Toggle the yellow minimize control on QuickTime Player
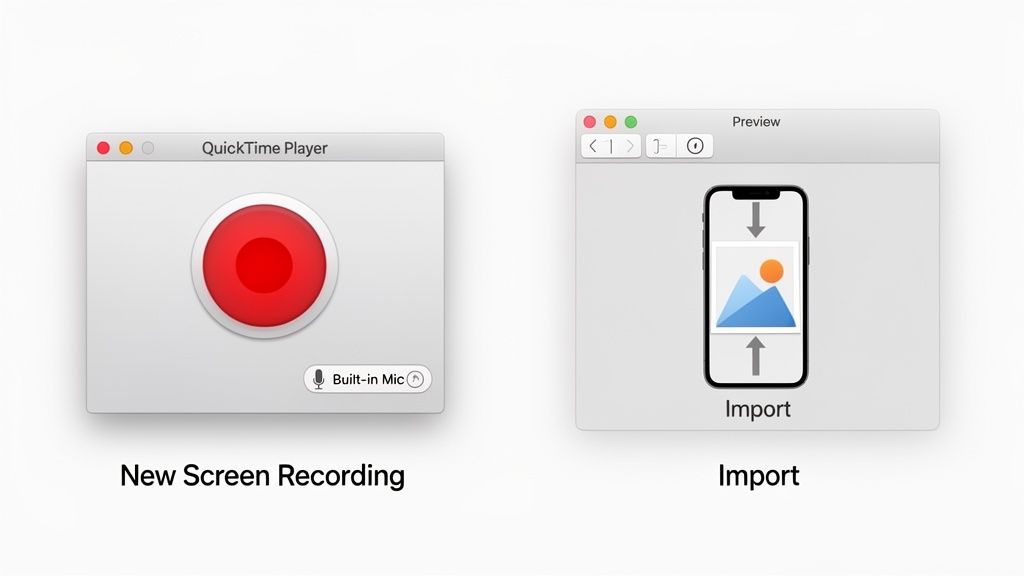1024x576 pixels. pos(124,146)
